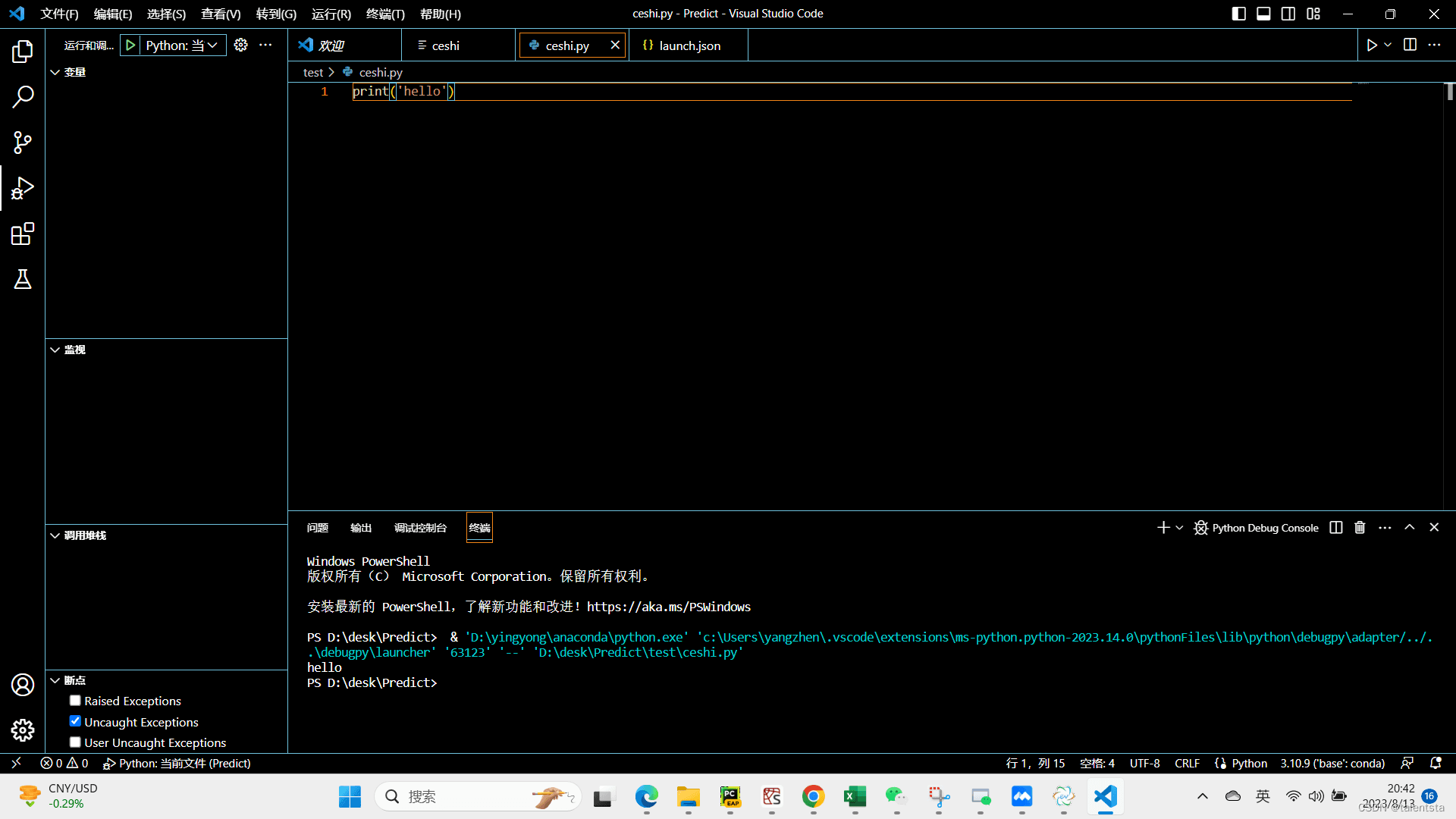The width and height of the screenshot is (1456, 819).
Task: Open the Search view in activity bar
Action: 23,97
